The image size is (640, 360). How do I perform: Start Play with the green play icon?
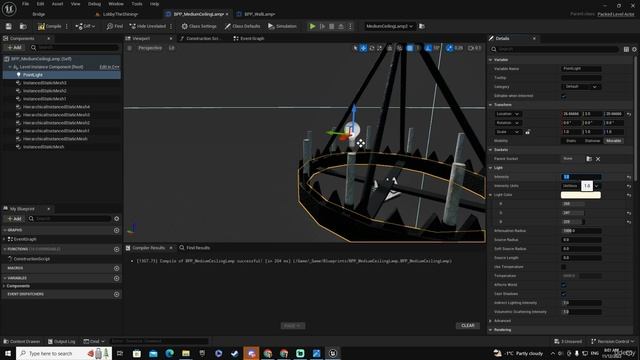click(x=313, y=26)
